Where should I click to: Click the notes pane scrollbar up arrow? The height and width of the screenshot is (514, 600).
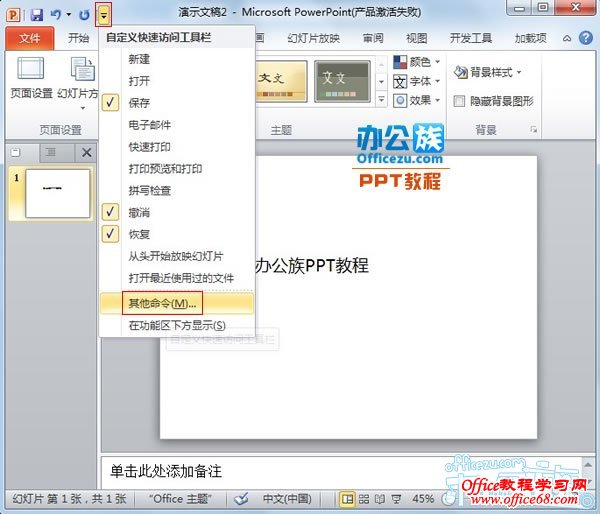click(589, 464)
